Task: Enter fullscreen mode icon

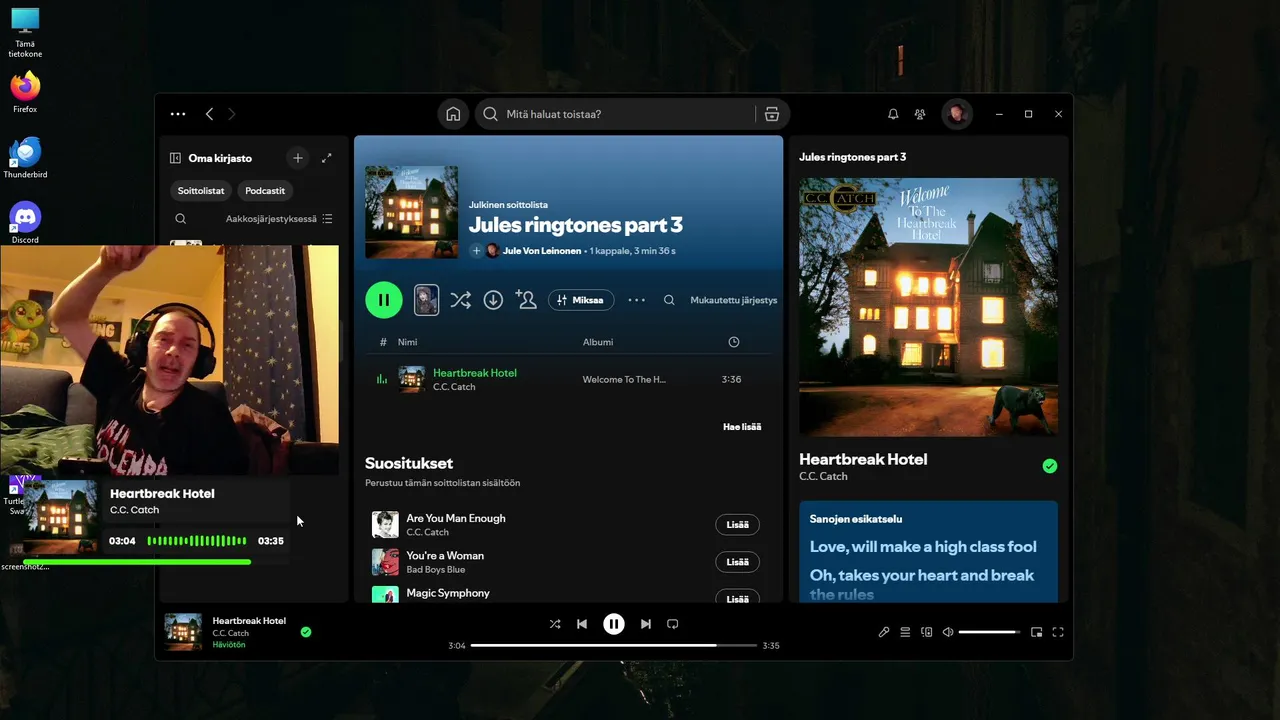Action: [1058, 632]
